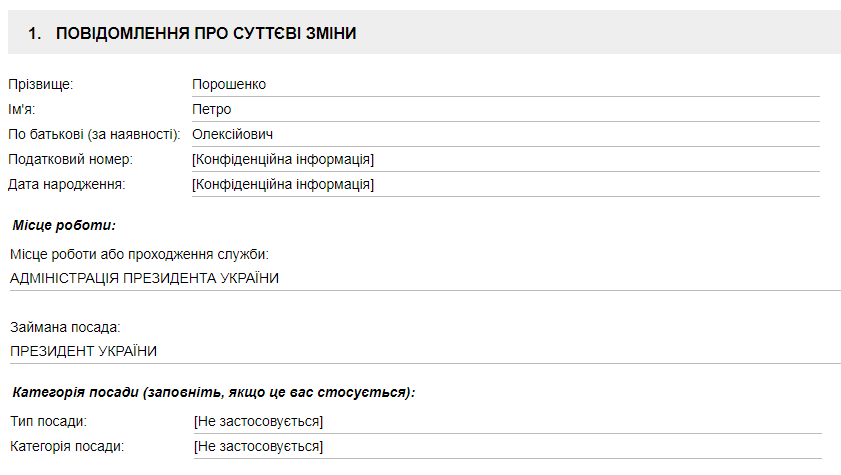Click the confidential value beside "Дата народження"
The height and width of the screenshot is (475, 841).
point(283,184)
